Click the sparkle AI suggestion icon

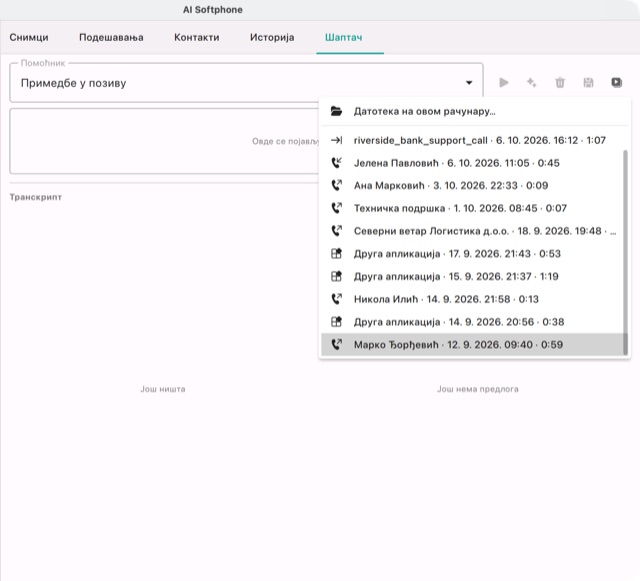click(531, 83)
